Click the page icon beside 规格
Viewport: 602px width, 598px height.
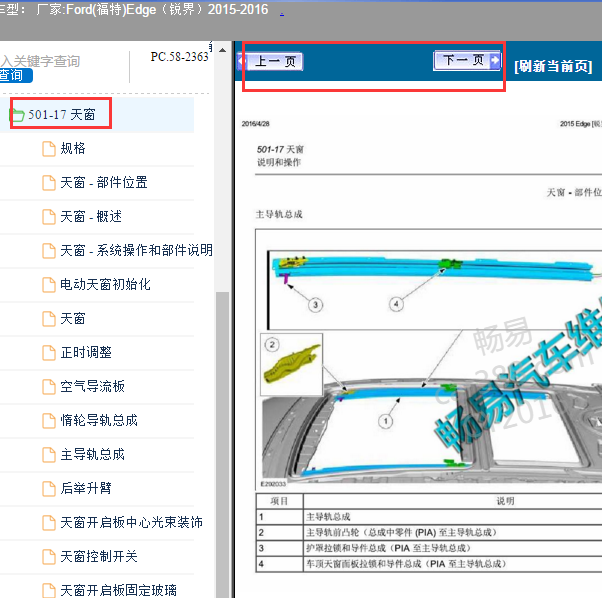tap(49, 149)
